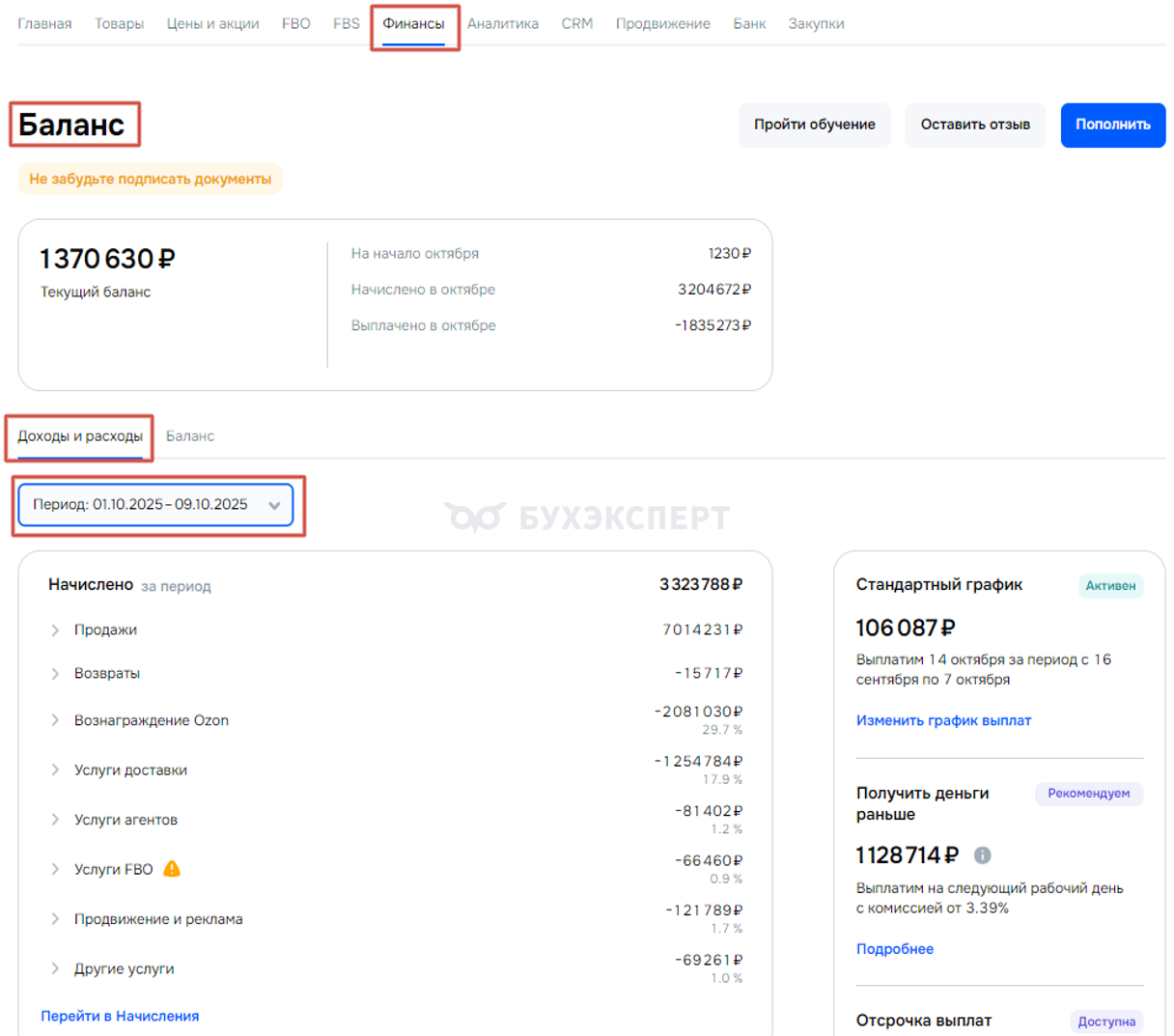The width and height of the screenshot is (1174, 1036).
Task: Click the Доступна badge near Отсрочка выплат
Action: (x=1106, y=1022)
